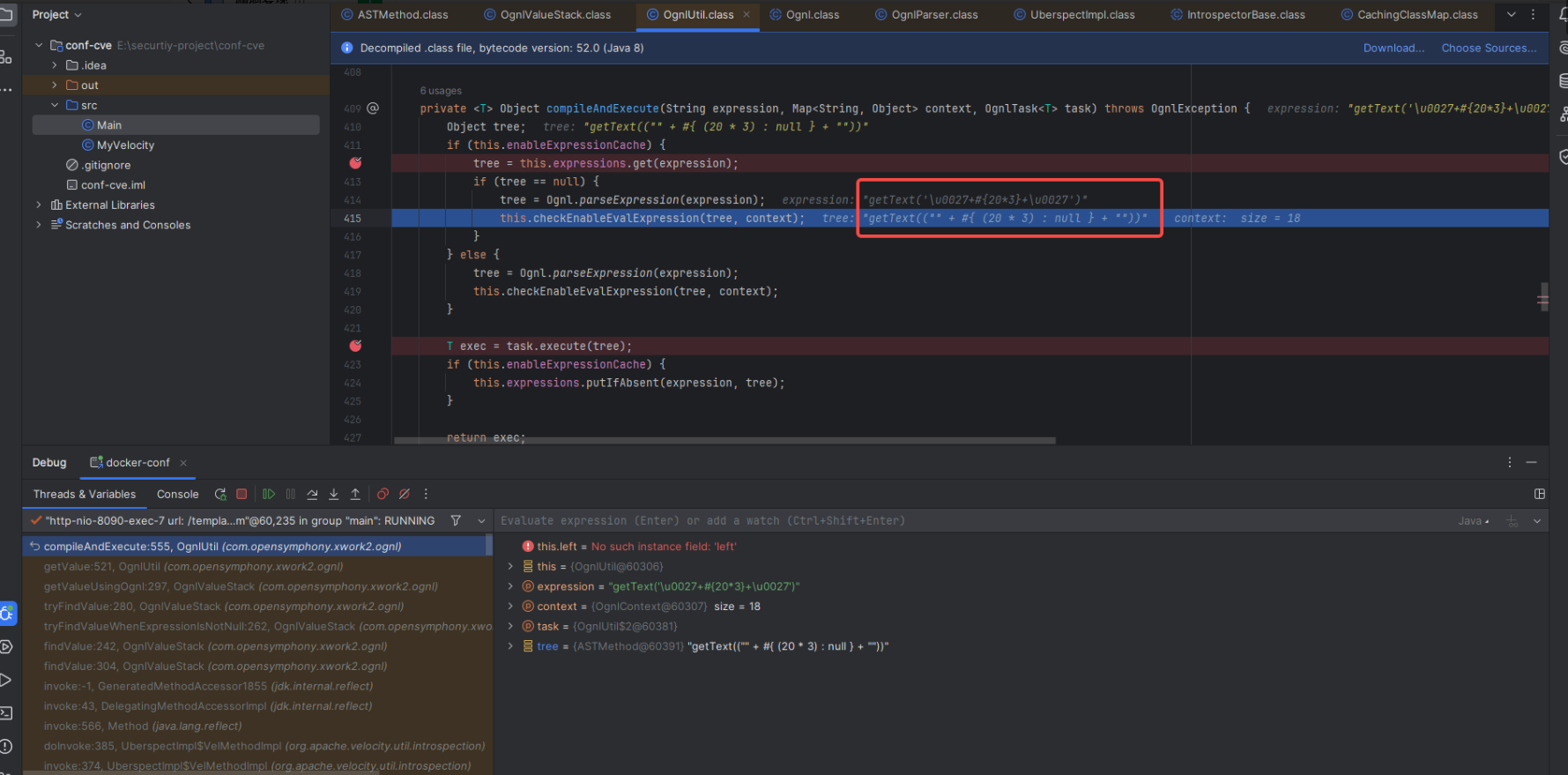The image size is (1568, 775).
Task: Expand Scratches and Consoles node
Action: 39,225
